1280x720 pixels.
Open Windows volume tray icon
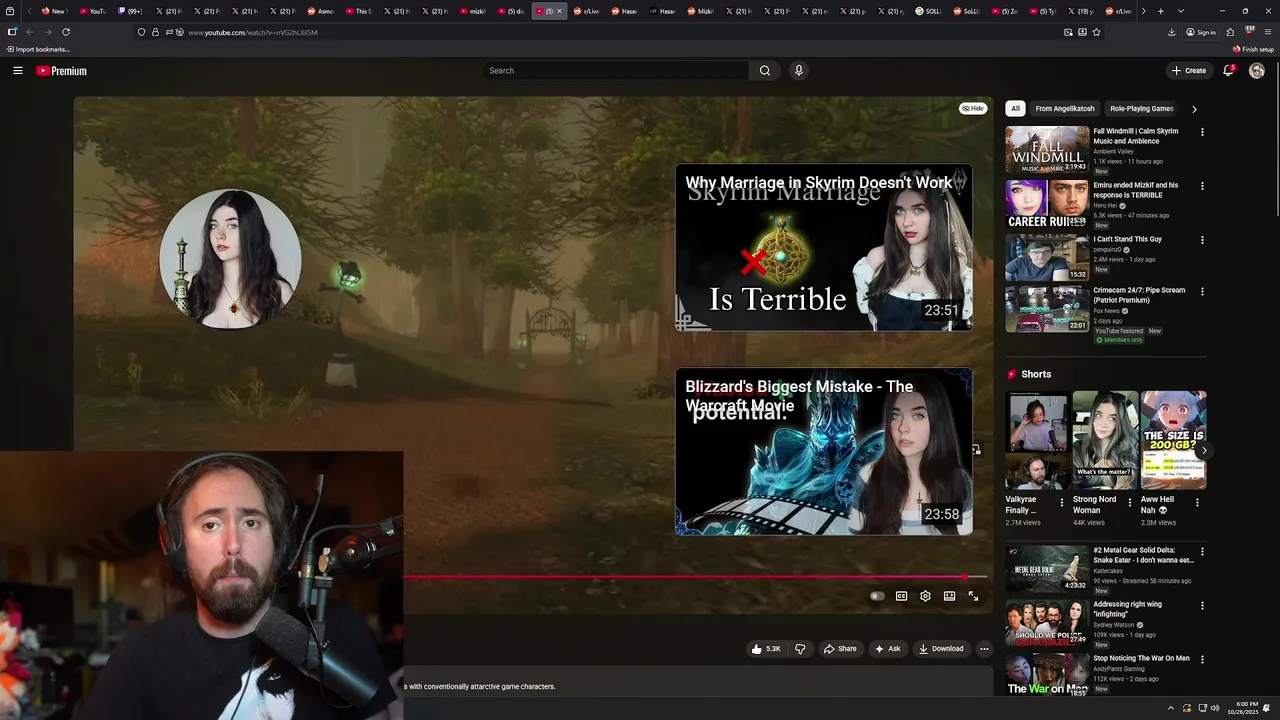(x=1215, y=708)
